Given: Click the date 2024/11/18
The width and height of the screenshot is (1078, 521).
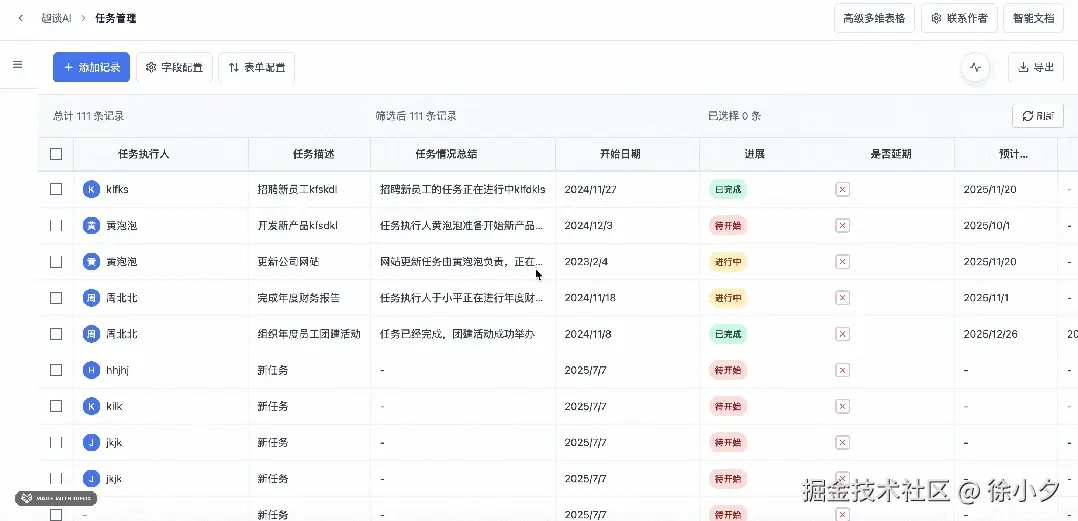Looking at the screenshot, I should tap(591, 298).
